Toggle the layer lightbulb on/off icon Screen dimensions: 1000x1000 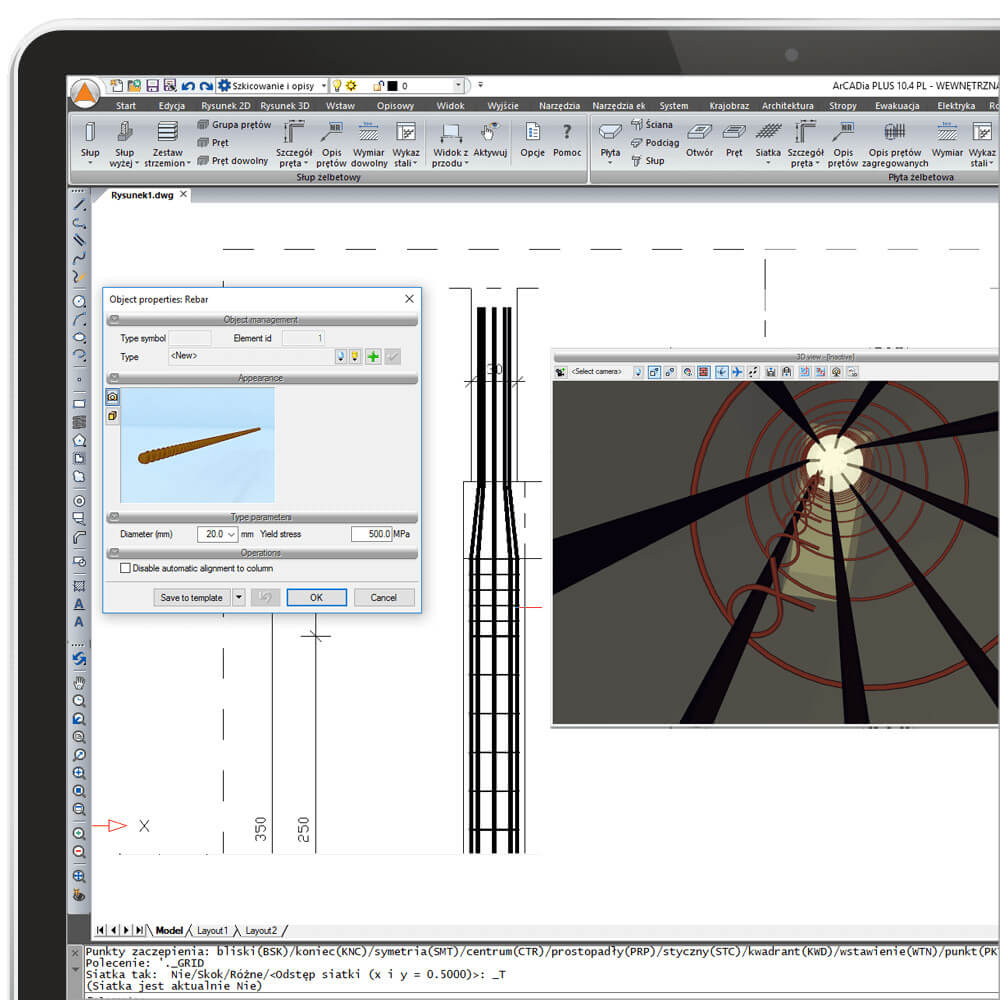[x=337, y=85]
